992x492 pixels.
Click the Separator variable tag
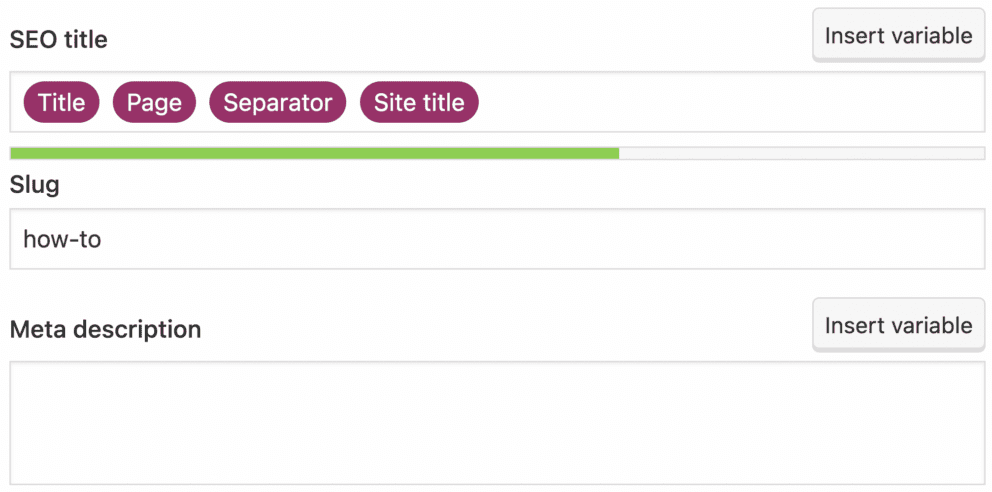[277, 102]
